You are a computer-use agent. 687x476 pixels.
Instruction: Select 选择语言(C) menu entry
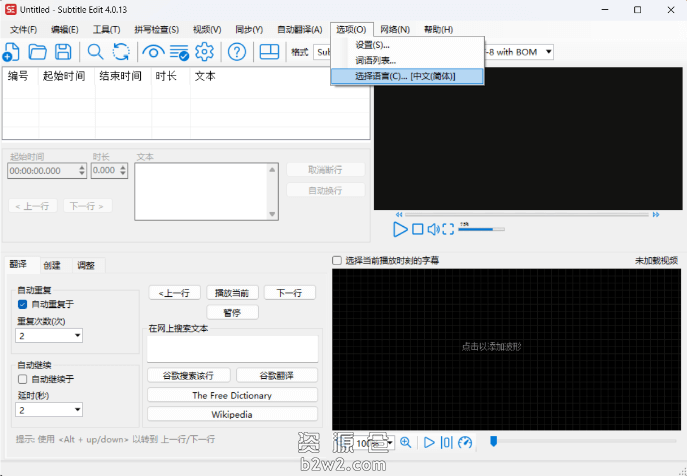[x=407, y=75]
